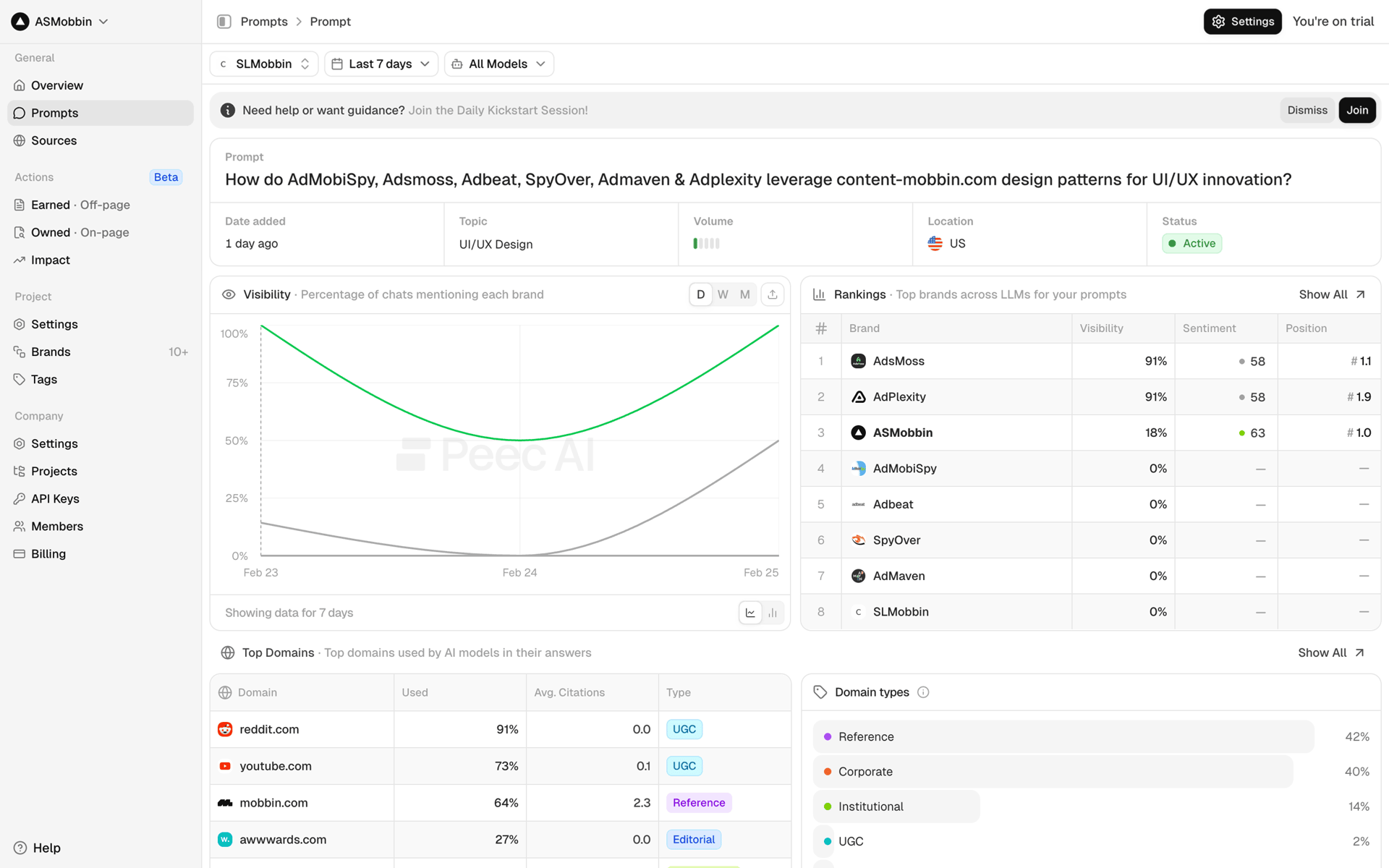Toggle the sidebar panel icon
This screenshot has height=868, width=1389.
click(224, 22)
